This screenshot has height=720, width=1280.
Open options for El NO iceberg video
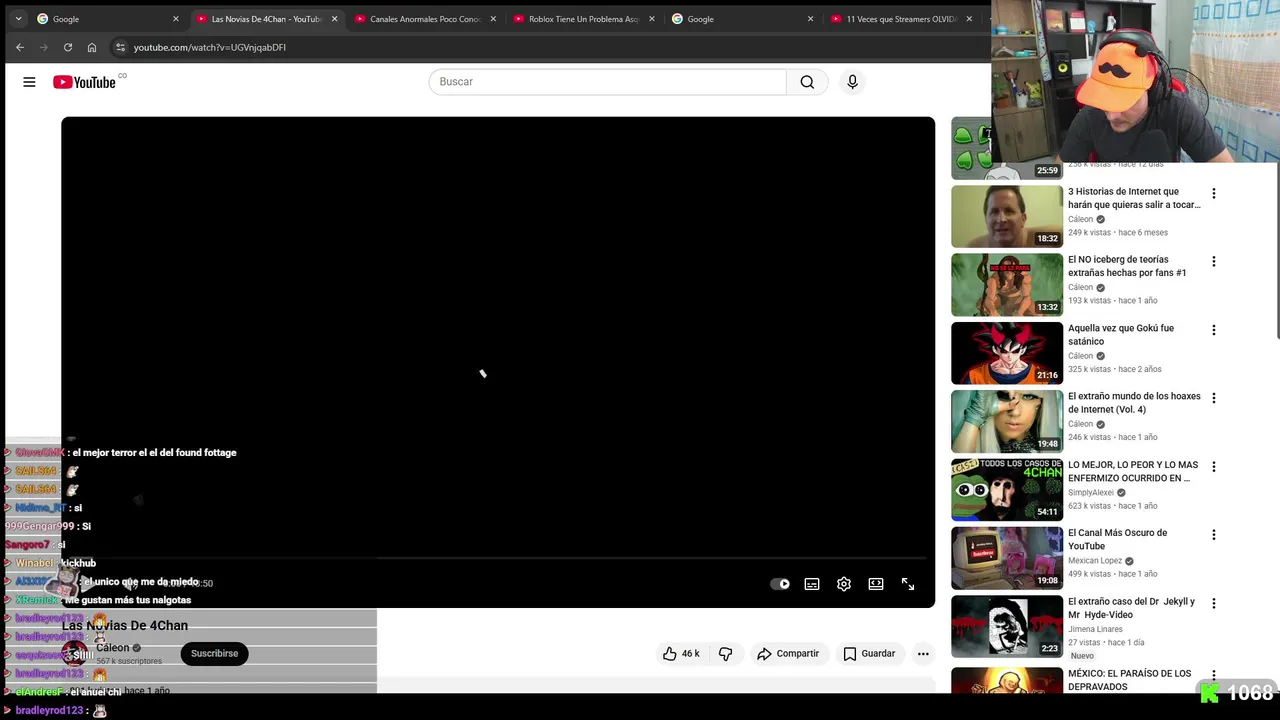tap(1214, 261)
